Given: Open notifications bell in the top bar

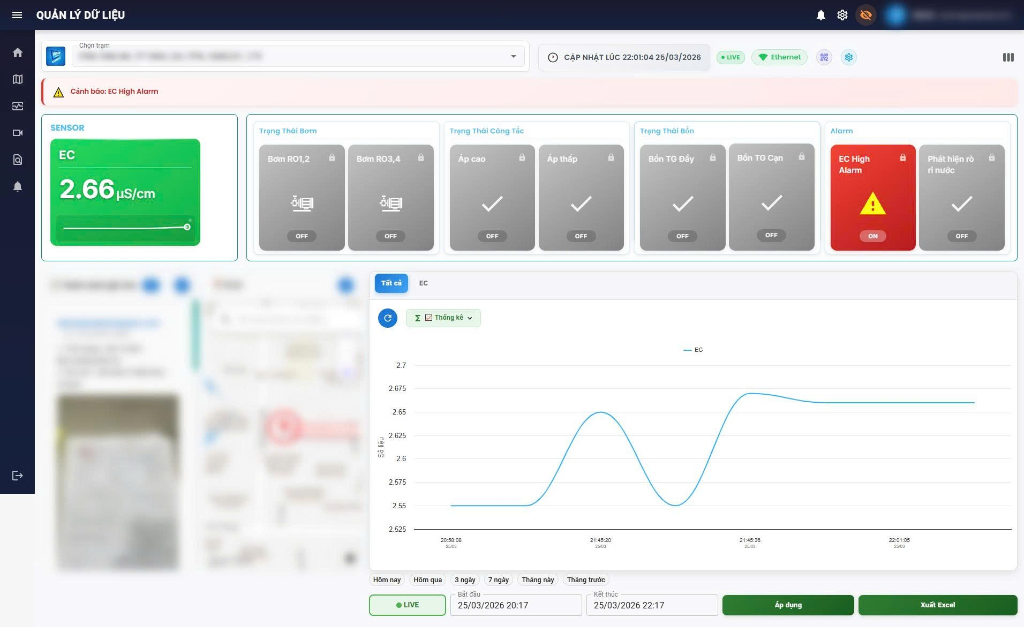Looking at the screenshot, I should click(x=821, y=15).
